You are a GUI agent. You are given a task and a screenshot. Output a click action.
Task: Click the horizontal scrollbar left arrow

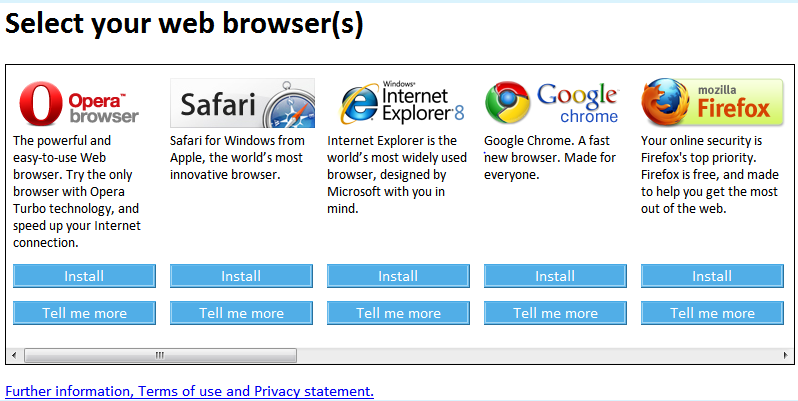(x=14, y=355)
